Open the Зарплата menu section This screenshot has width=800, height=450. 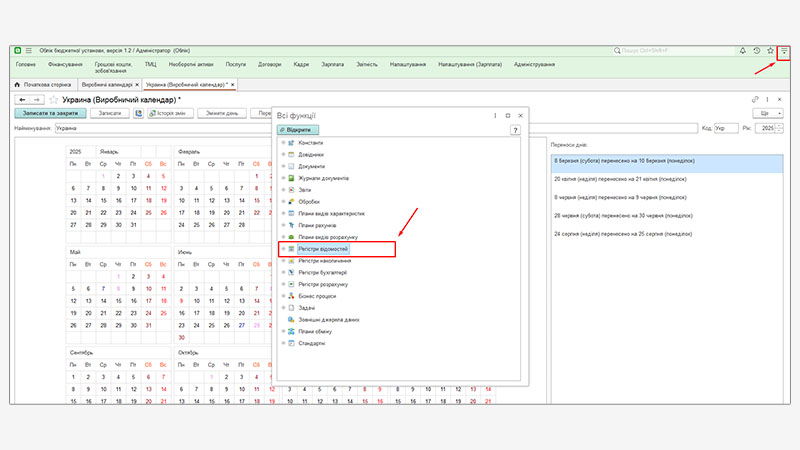pos(333,64)
